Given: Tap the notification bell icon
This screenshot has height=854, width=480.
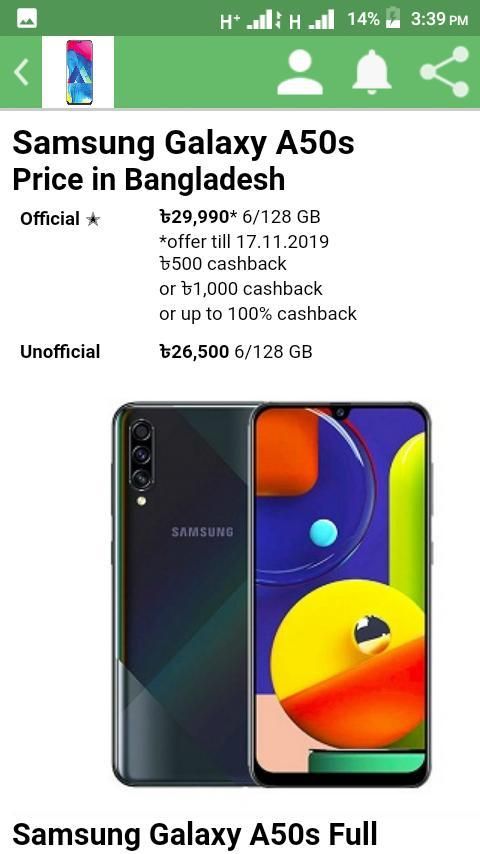Looking at the screenshot, I should 372,72.
